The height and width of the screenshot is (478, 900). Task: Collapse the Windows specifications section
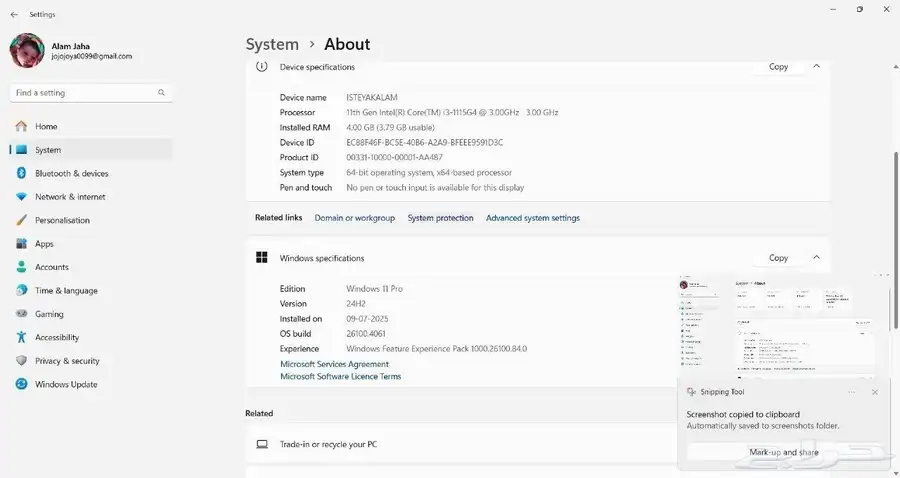816,258
